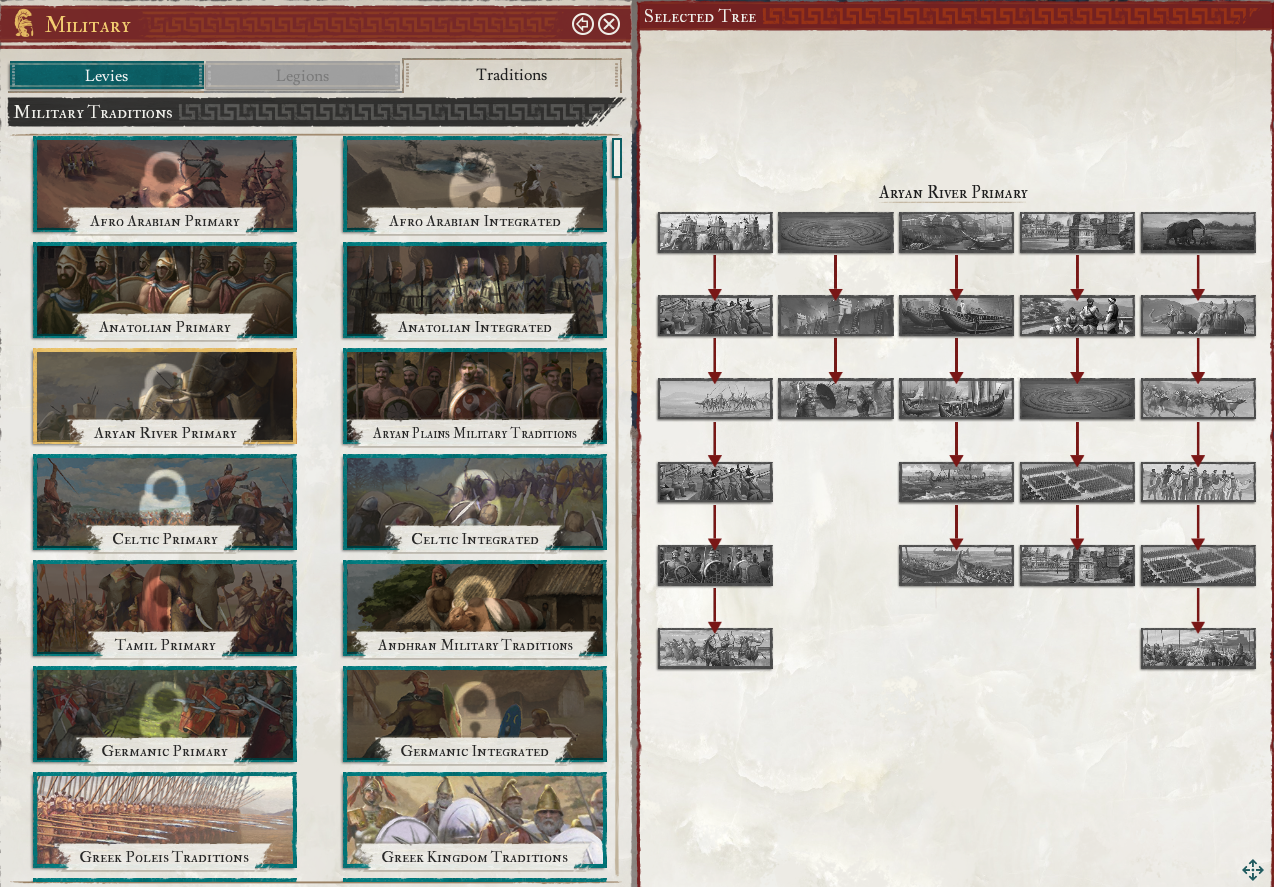Select mounted cavalry node at bottom of first column
Image resolution: width=1274 pixels, height=887 pixels.
coord(715,648)
